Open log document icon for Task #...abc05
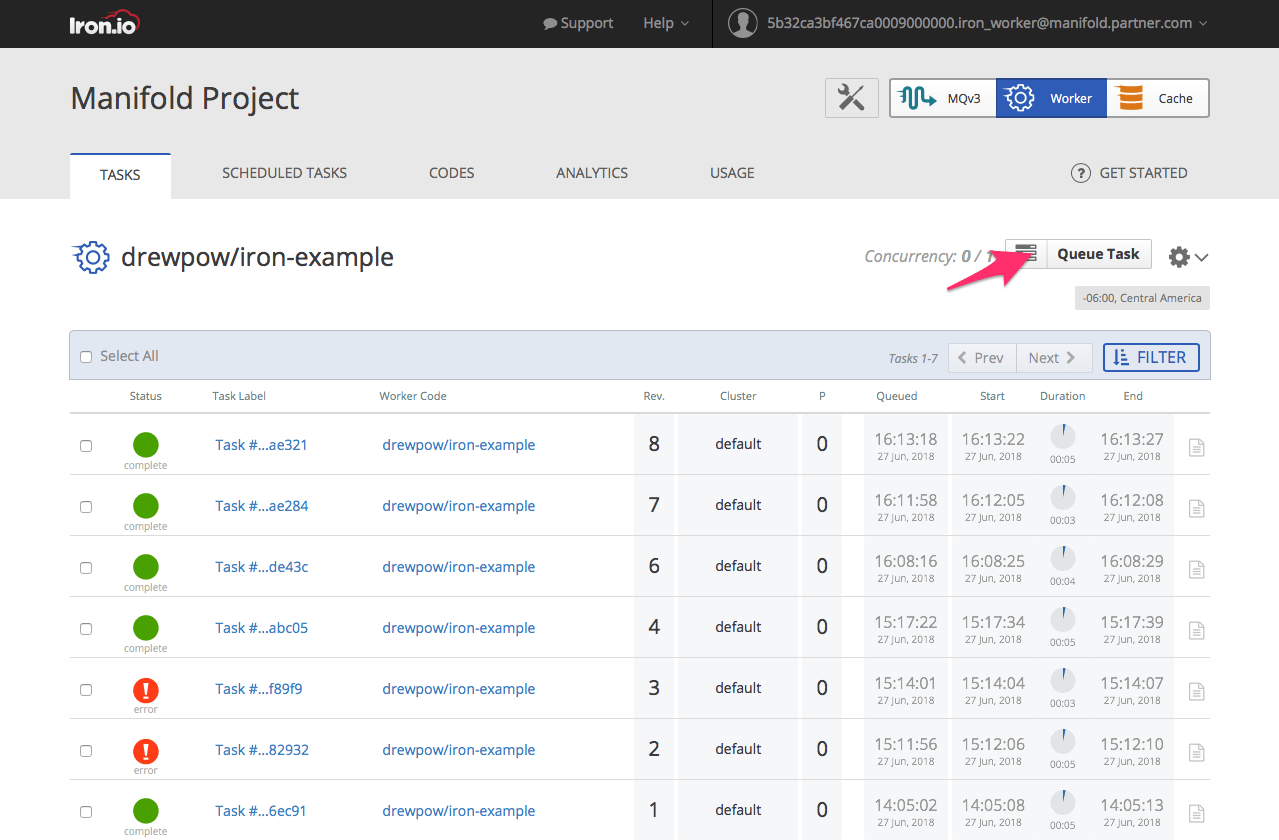The image size is (1279, 840). (1196, 631)
